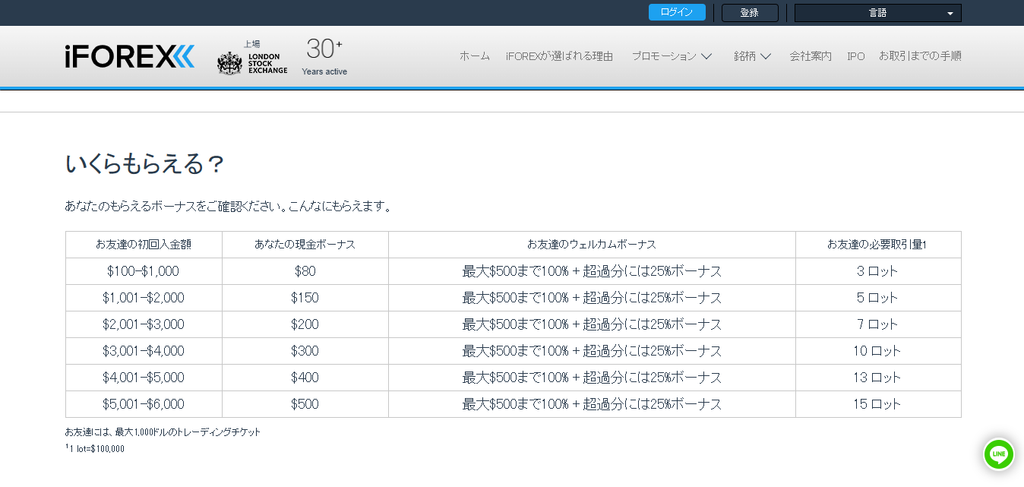Open iFOREXが選ばれる理由 page
The image size is (1024, 487).
[x=559, y=56]
